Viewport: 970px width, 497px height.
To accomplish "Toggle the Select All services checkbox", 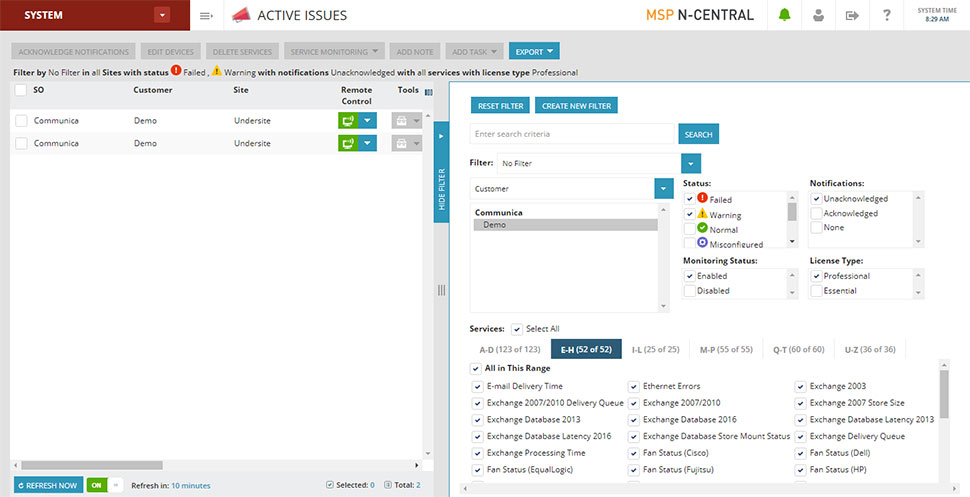I will point(517,329).
